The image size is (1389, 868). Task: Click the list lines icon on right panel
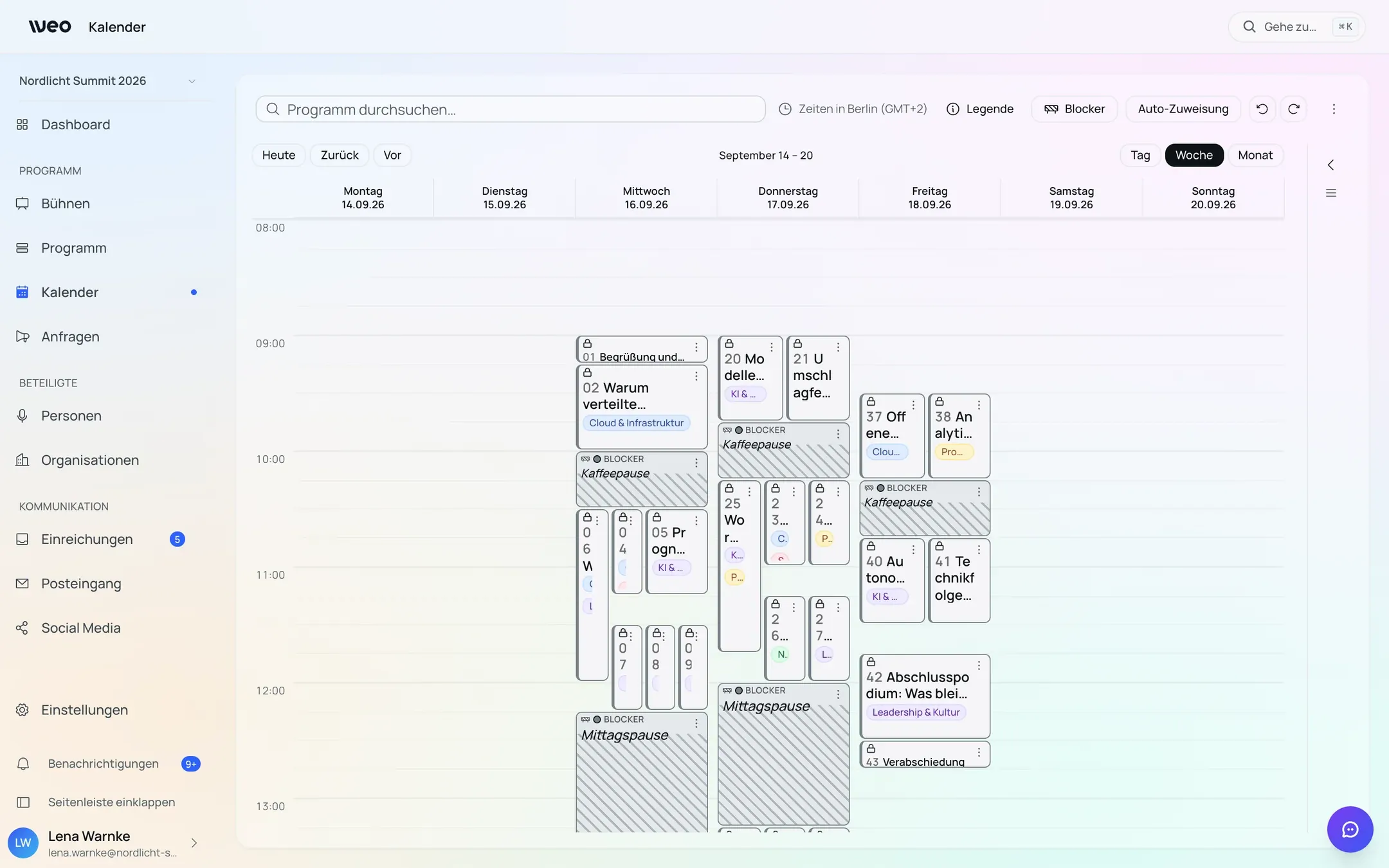1331,193
